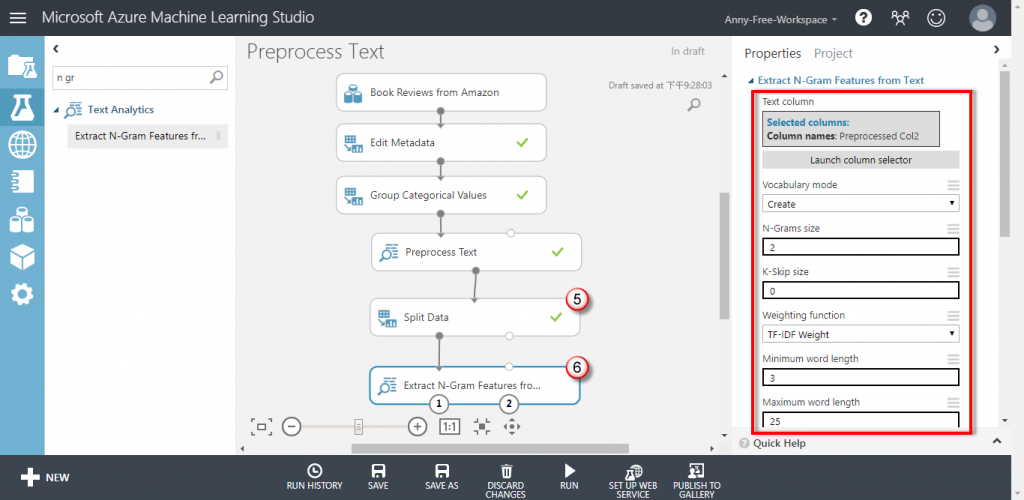Click Vocabulary mode parameter menu icon
Image resolution: width=1024 pixels, height=500 pixels.
(x=953, y=185)
